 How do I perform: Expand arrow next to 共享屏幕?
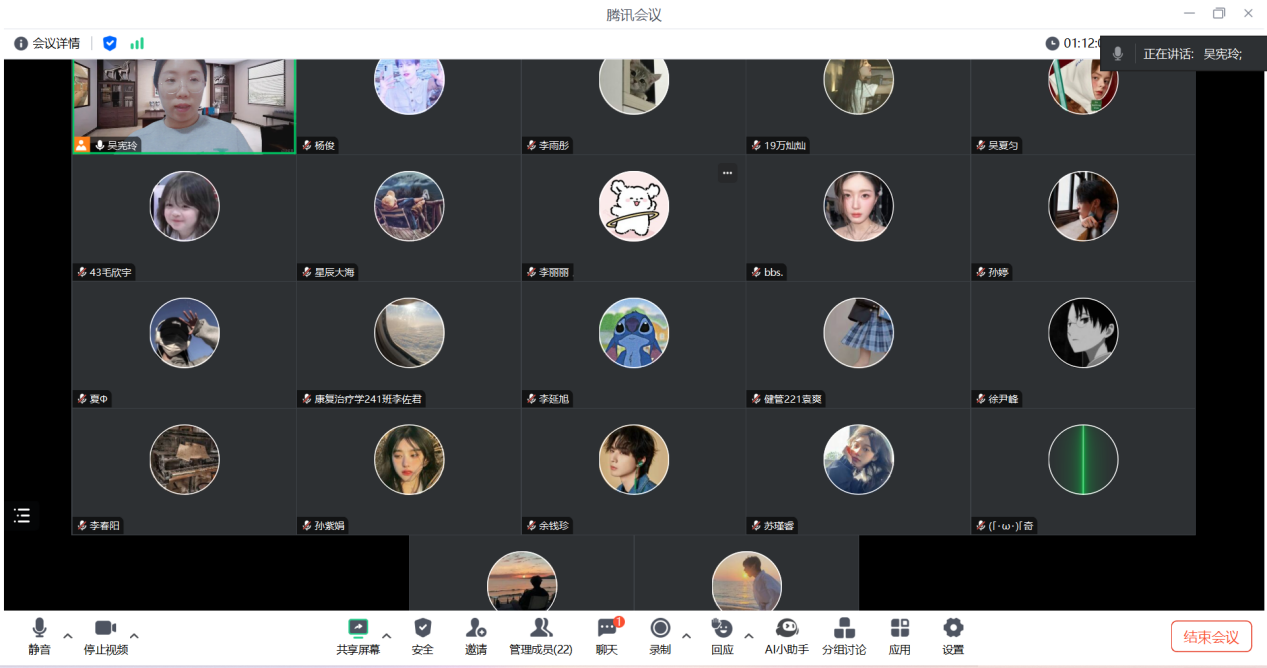coord(387,636)
